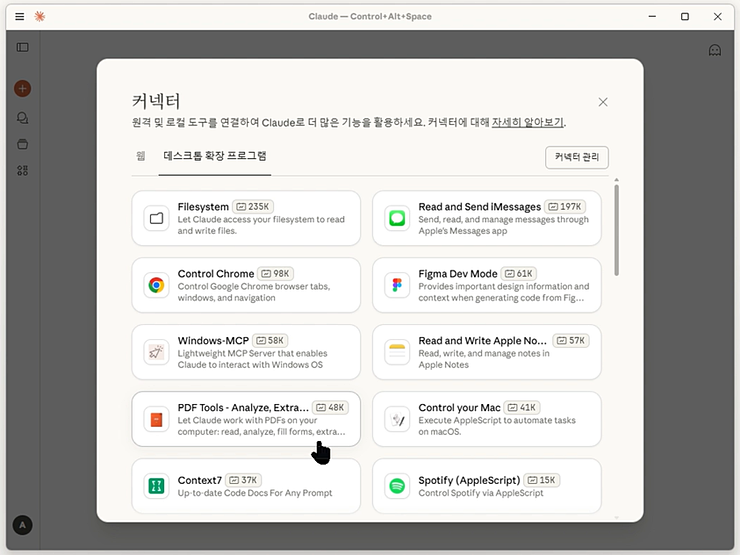Click the Claude starburst logo icon
Image resolution: width=740 pixels, height=555 pixels.
(x=40, y=17)
